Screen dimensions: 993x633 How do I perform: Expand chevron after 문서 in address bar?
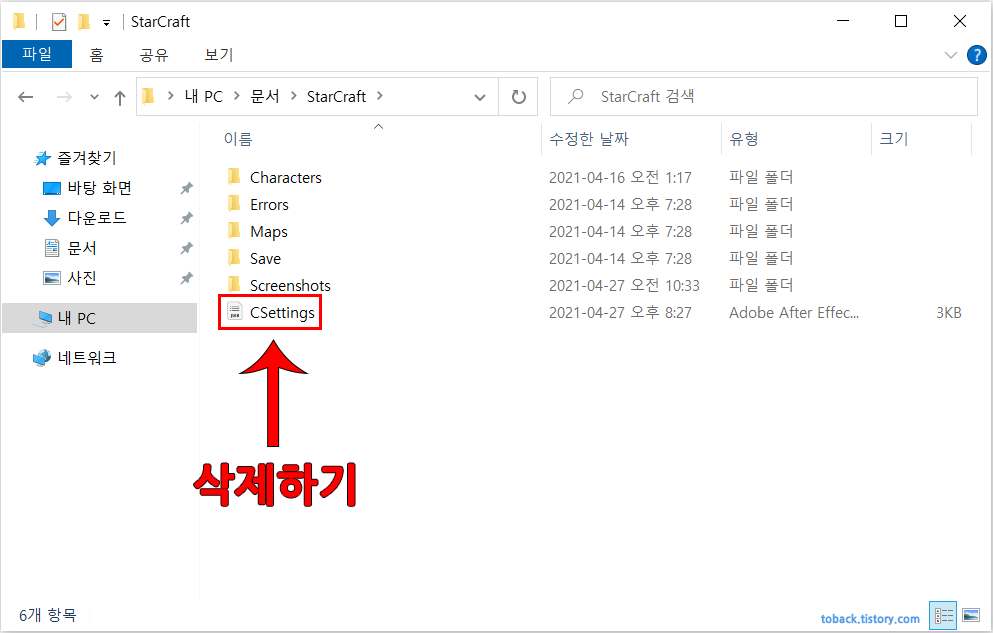[294, 96]
